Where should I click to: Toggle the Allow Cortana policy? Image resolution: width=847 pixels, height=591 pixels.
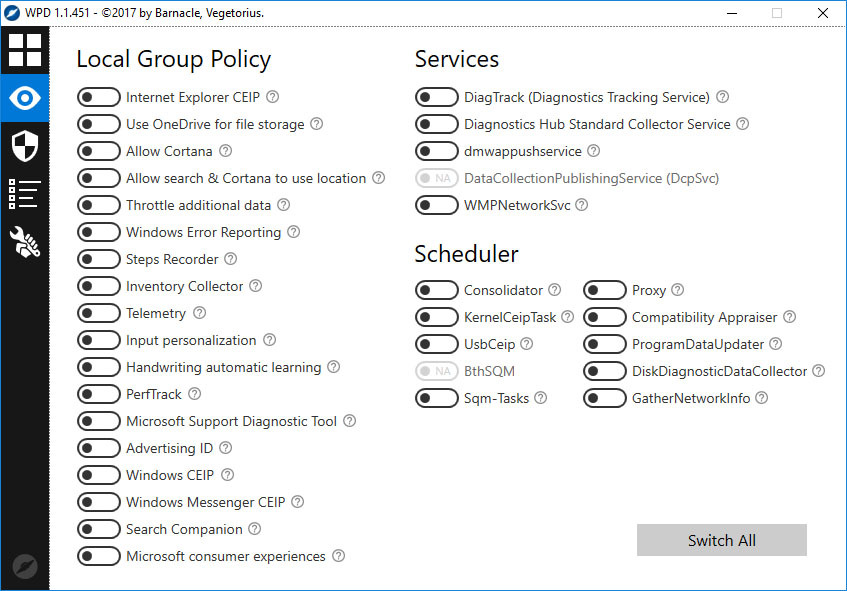click(97, 151)
